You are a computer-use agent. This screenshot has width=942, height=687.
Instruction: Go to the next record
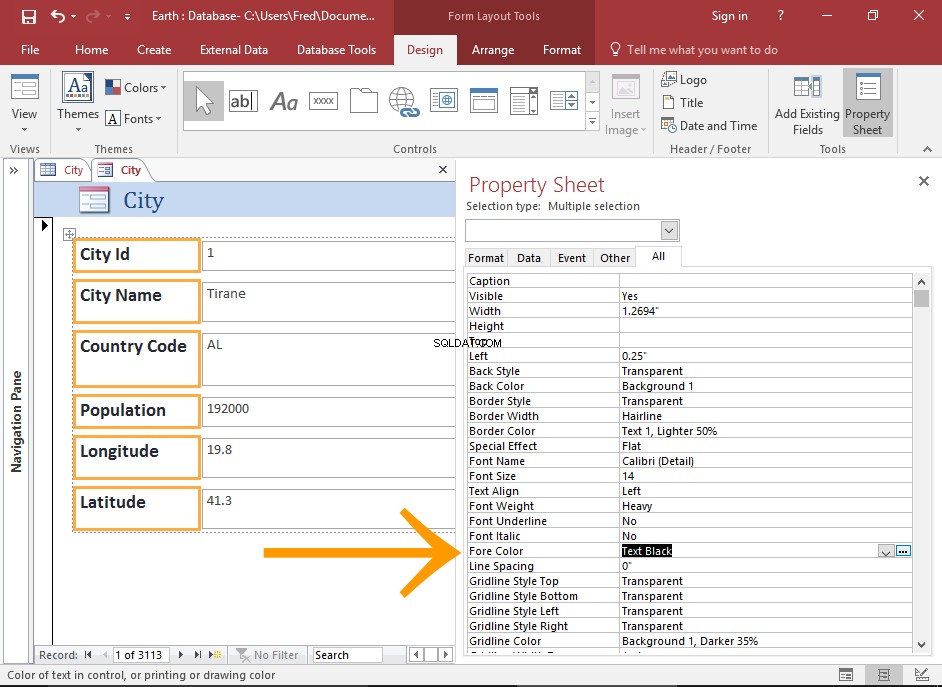pyautogui.click(x=181, y=655)
